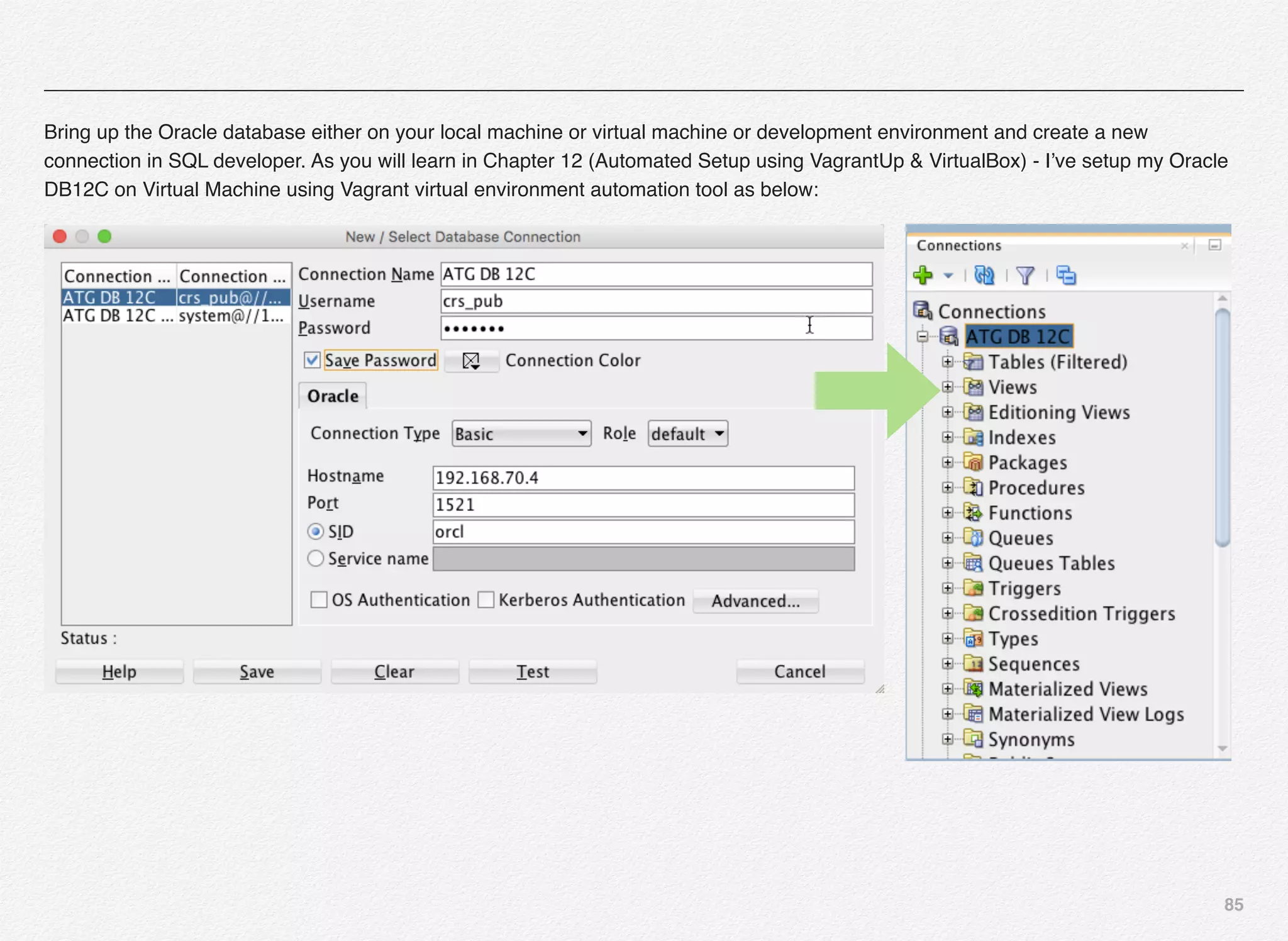Expand the Triggers tree node
Viewport: 1288px width, 941px height.
[947, 588]
